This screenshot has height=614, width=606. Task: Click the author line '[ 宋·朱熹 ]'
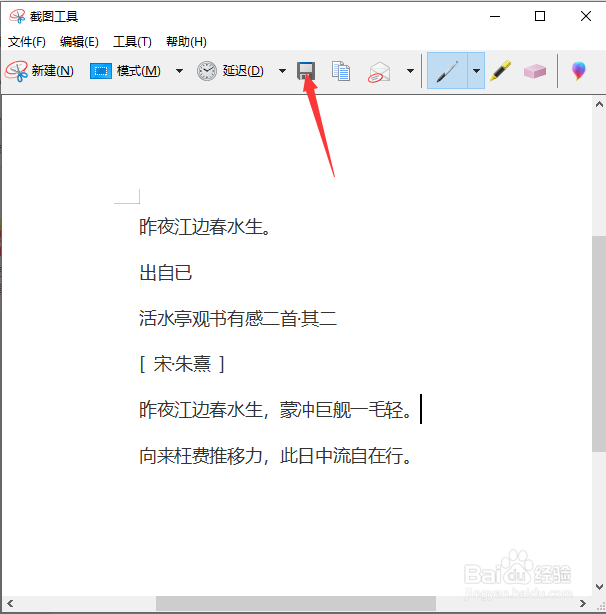pos(182,364)
